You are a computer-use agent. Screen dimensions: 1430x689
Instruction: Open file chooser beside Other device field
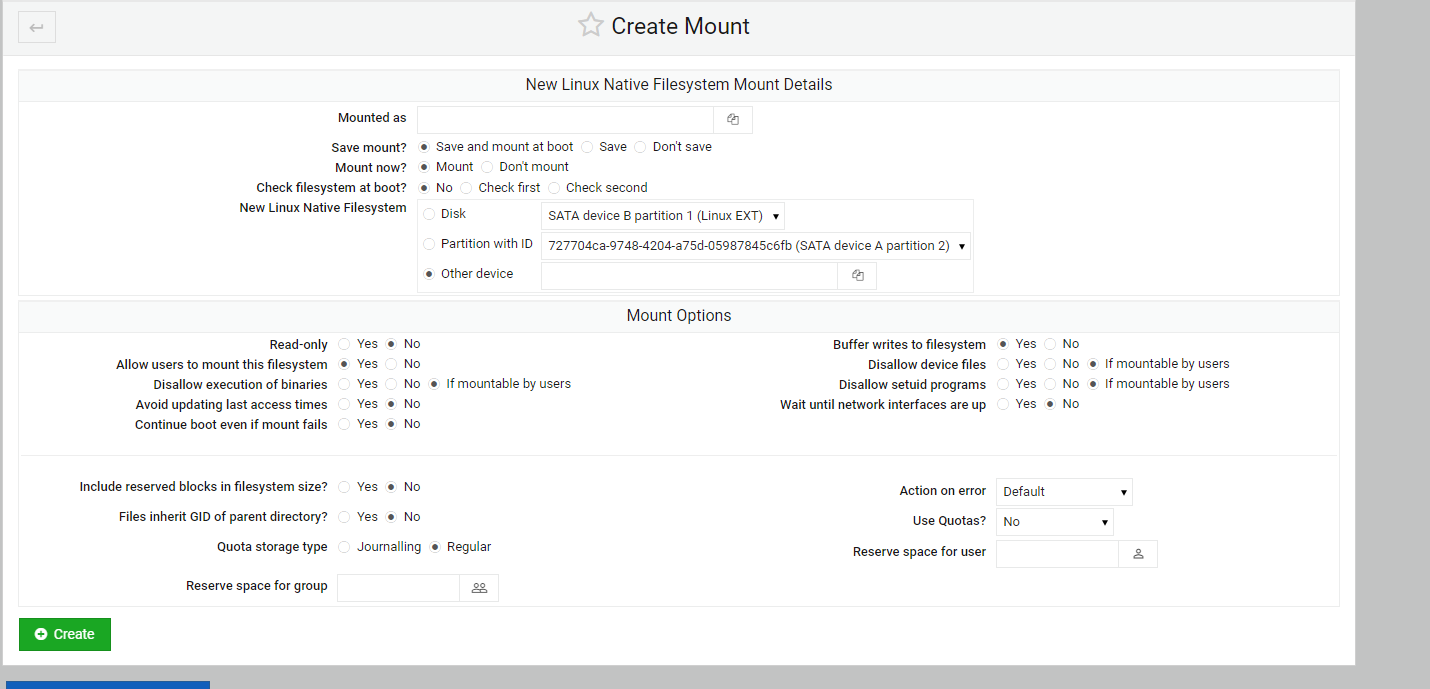pos(858,276)
